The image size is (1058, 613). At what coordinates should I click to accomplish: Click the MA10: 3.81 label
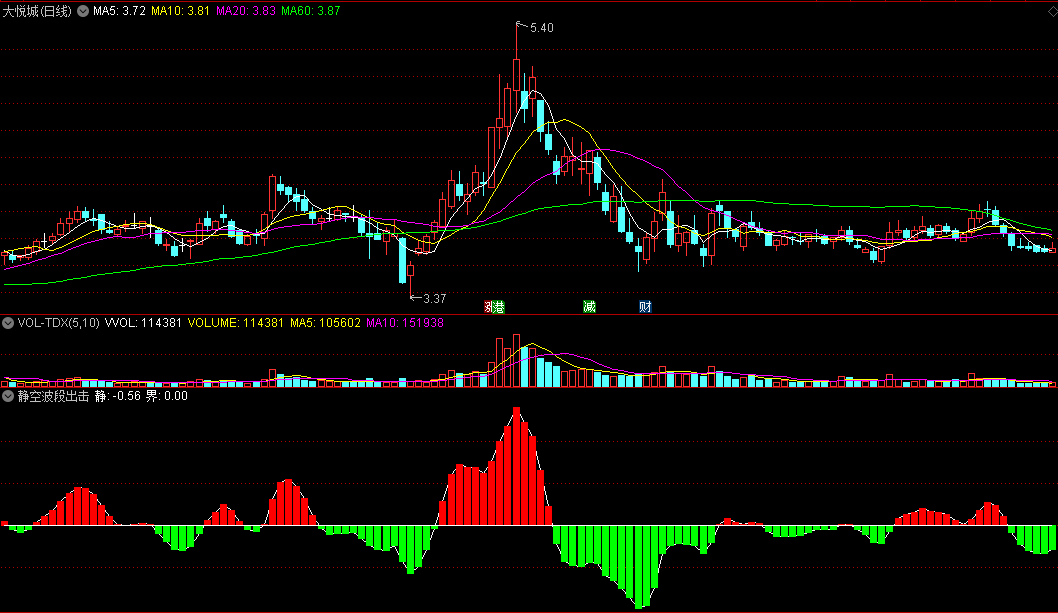(x=180, y=11)
